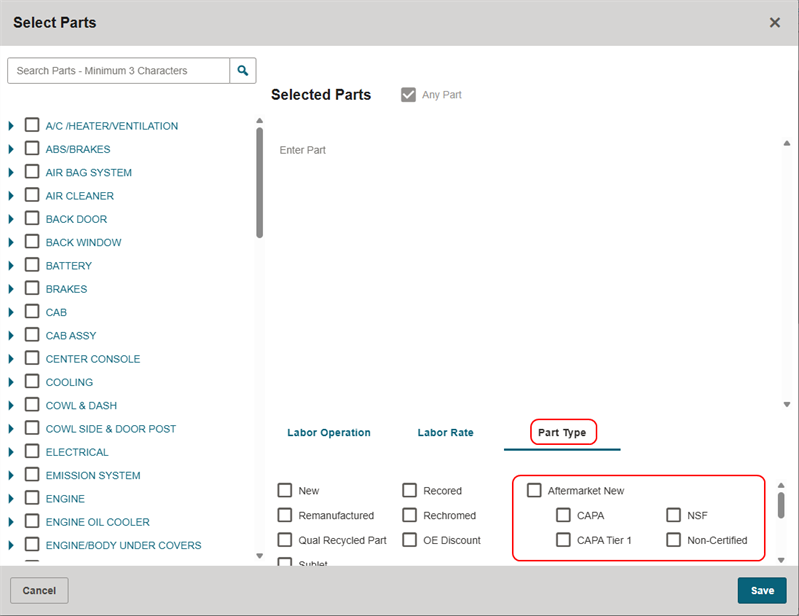
Task: Click the parts tree scroll-down arrow
Action: [x=259, y=556]
